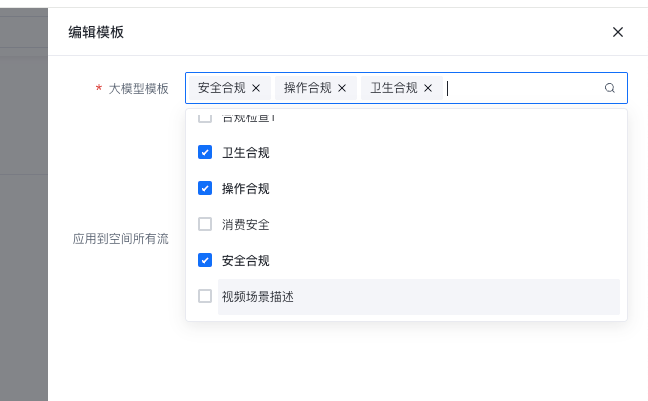The image size is (648, 401).
Task: Remove the 安全合规 tag
Action: [256, 88]
